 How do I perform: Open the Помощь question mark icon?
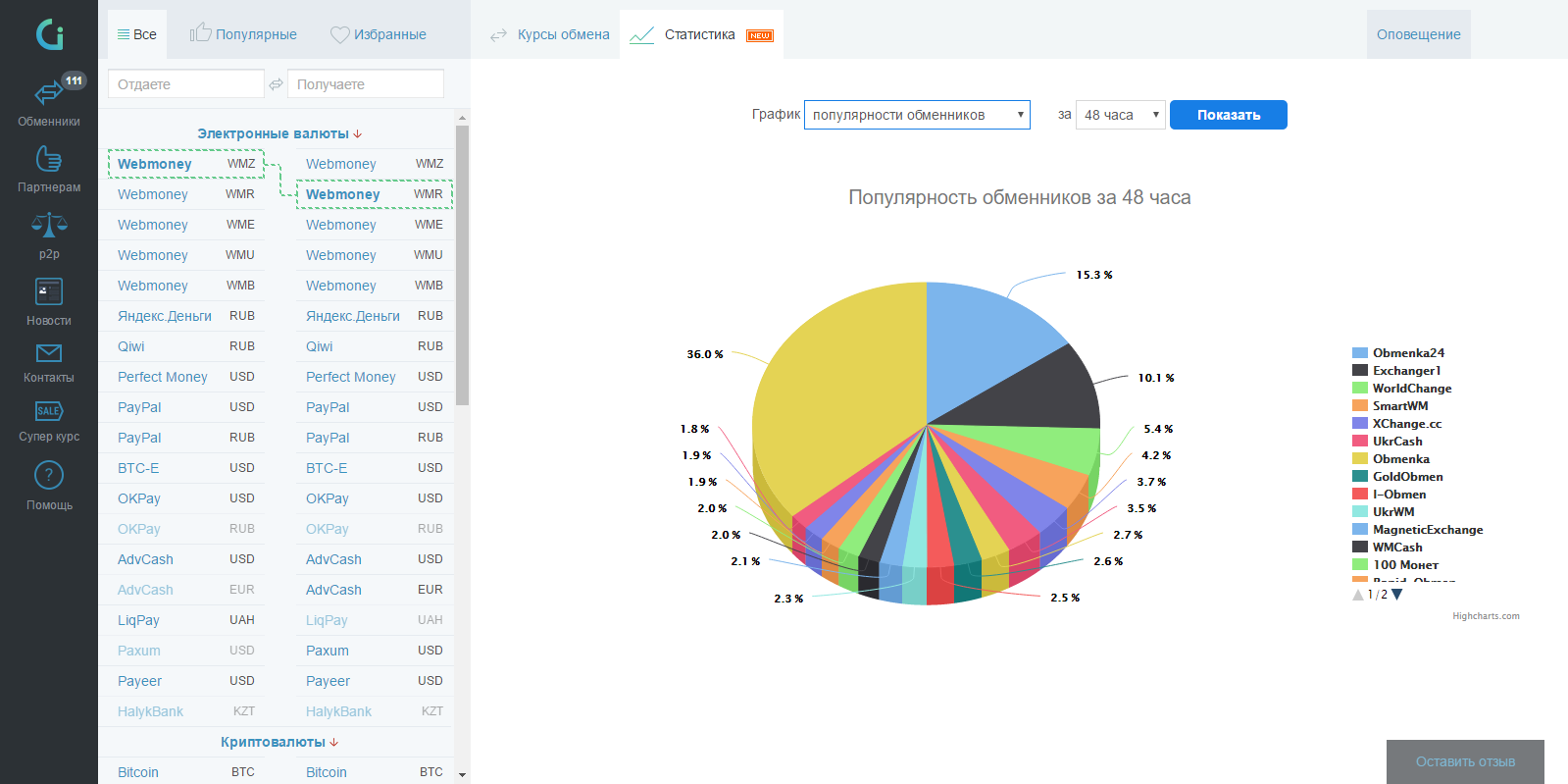49,476
